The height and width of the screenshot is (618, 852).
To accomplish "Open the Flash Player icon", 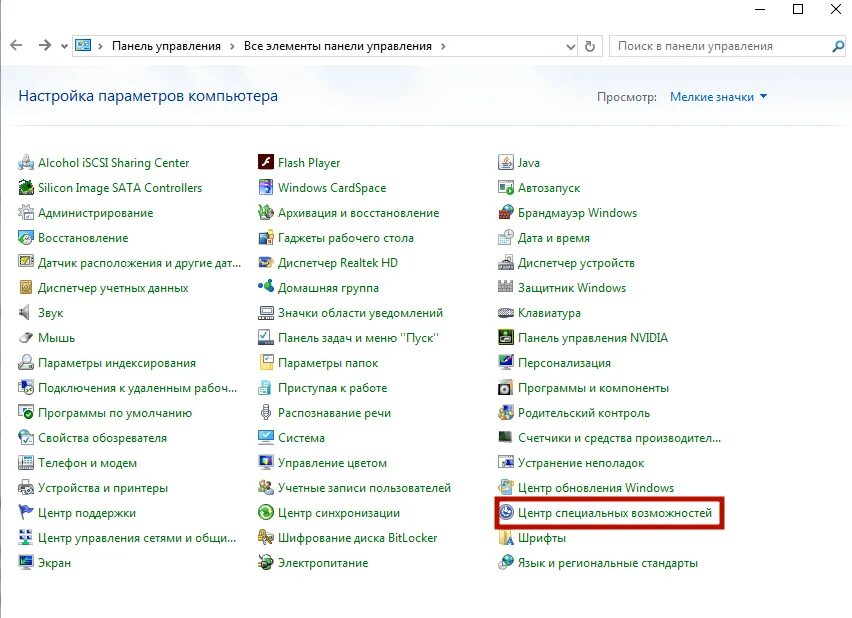I will coord(266,163).
